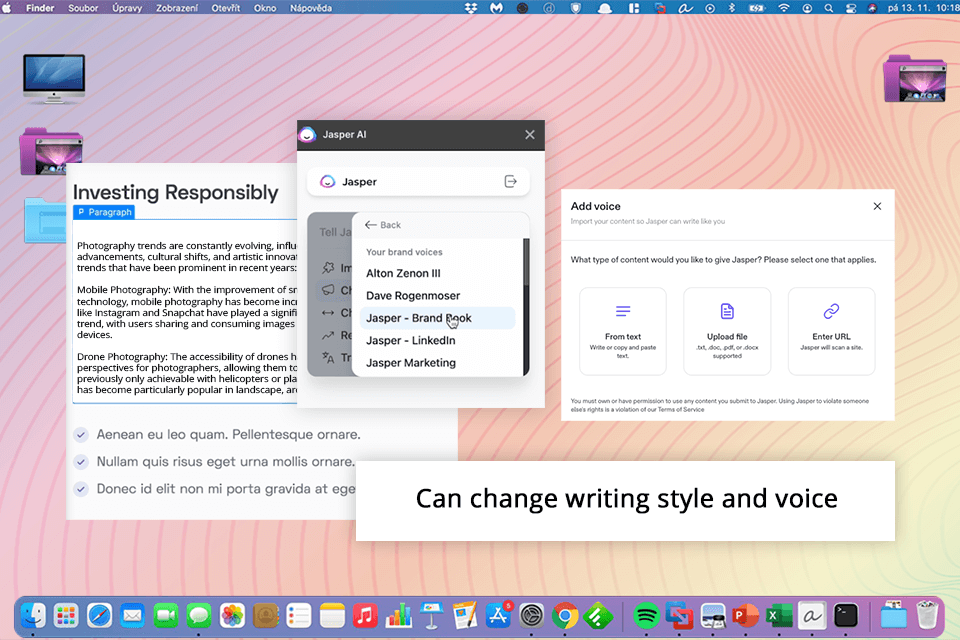The height and width of the screenshot is (640, 960).
Task: Close the Add voice dialog
Action: 877,206
